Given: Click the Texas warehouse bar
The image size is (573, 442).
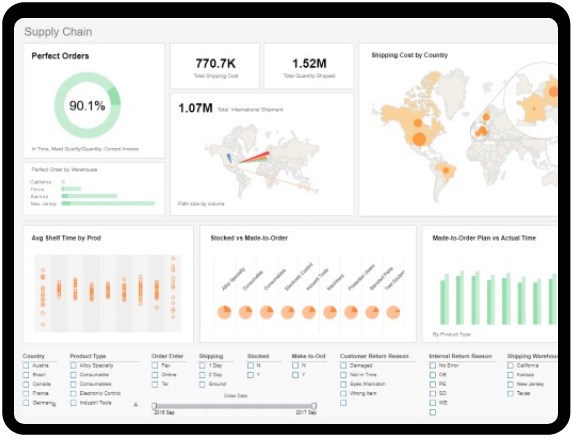Looking at the screenshot, I should point(71,189).
